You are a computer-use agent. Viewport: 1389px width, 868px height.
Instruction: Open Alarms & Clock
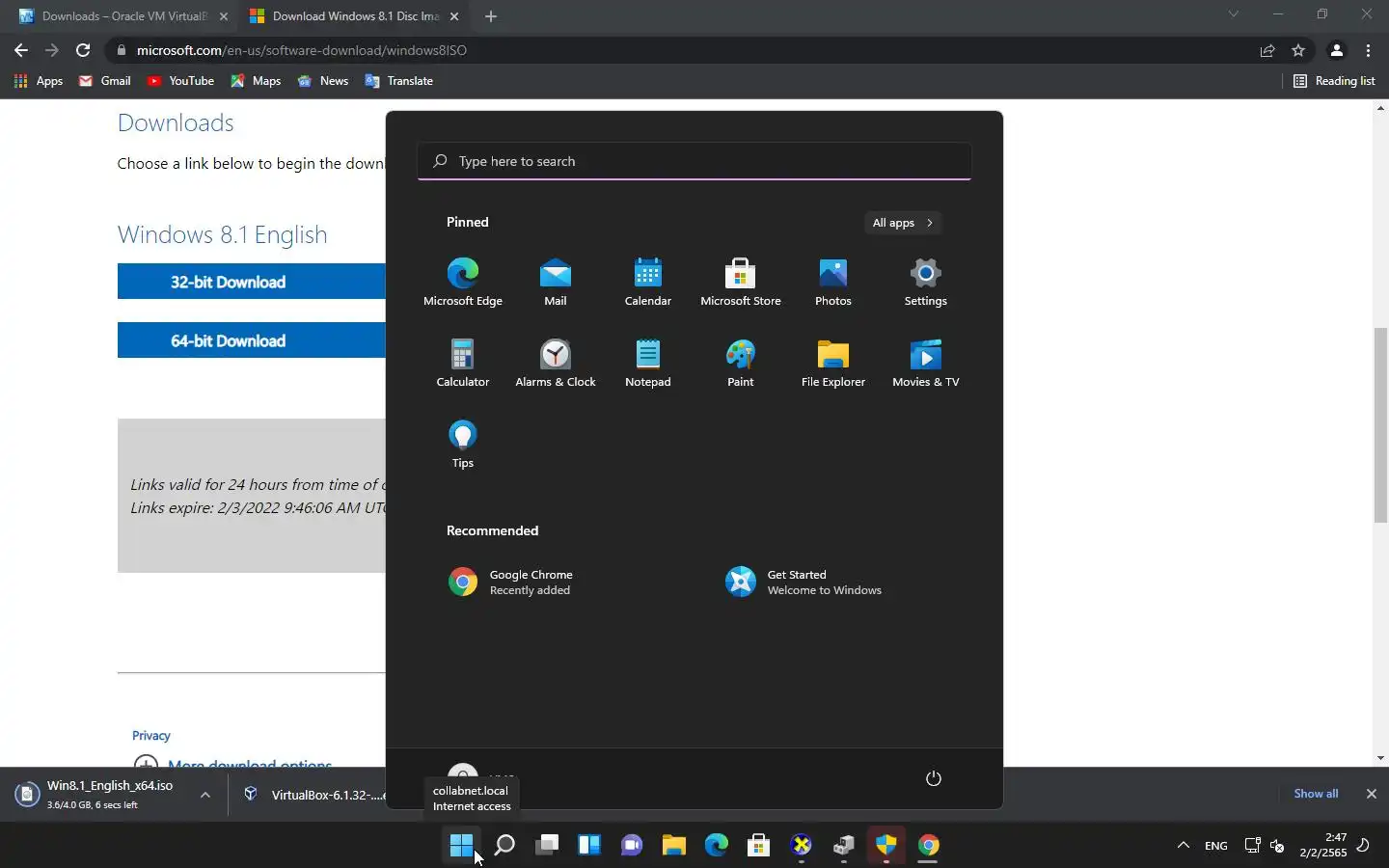[x=556, y=363]
